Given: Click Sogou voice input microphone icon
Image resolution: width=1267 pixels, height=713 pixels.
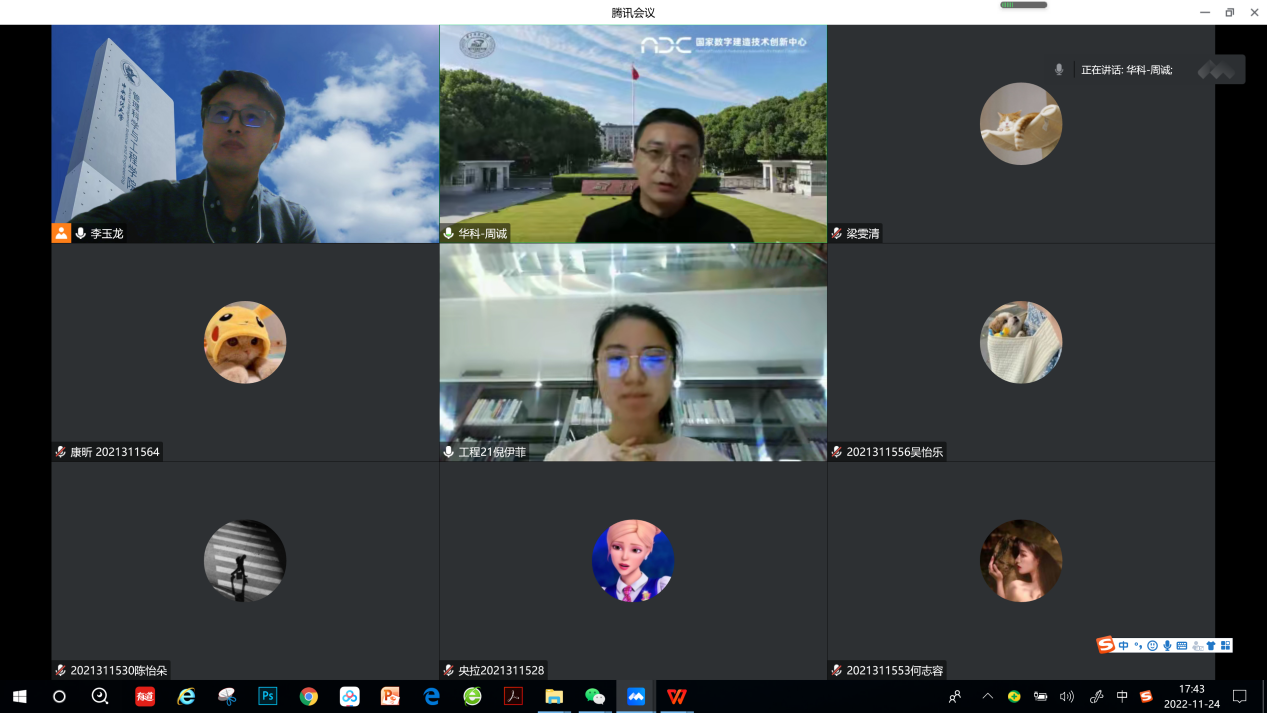Looking at the screenshot, I should point(1167,645).
